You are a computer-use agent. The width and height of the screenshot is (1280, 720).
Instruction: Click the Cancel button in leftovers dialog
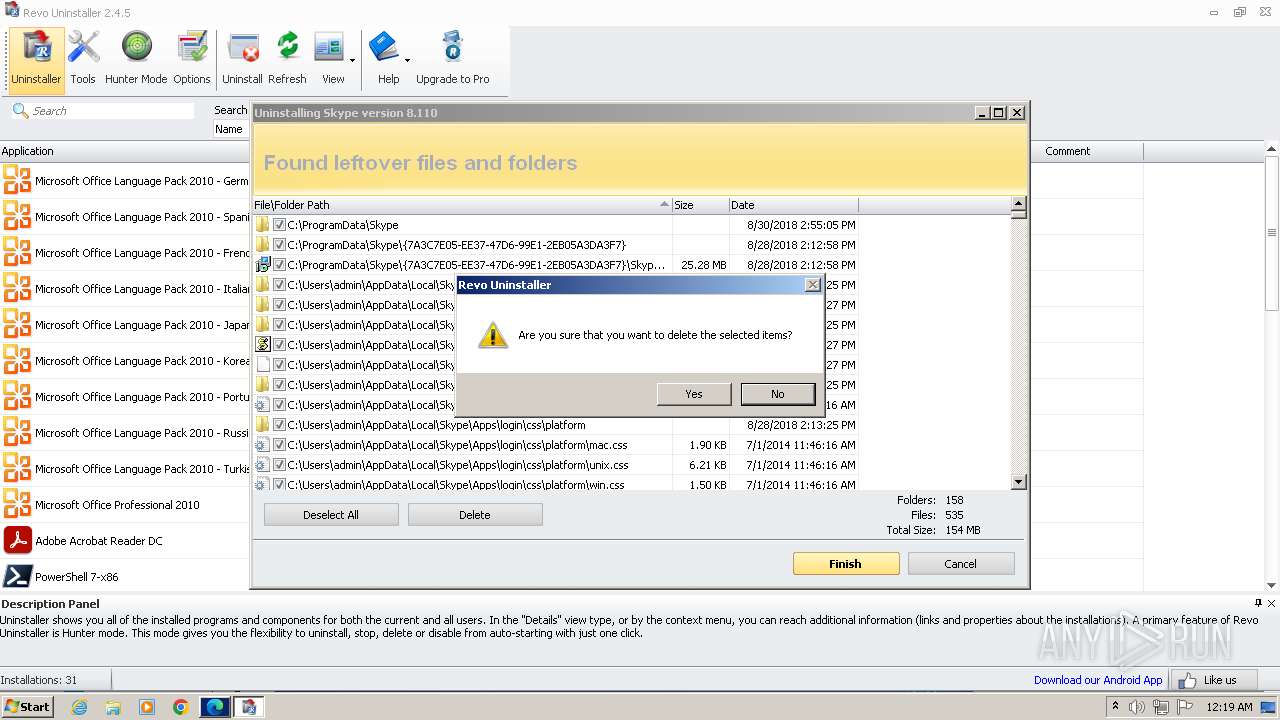pyautogui.click(x=960, y=564)
